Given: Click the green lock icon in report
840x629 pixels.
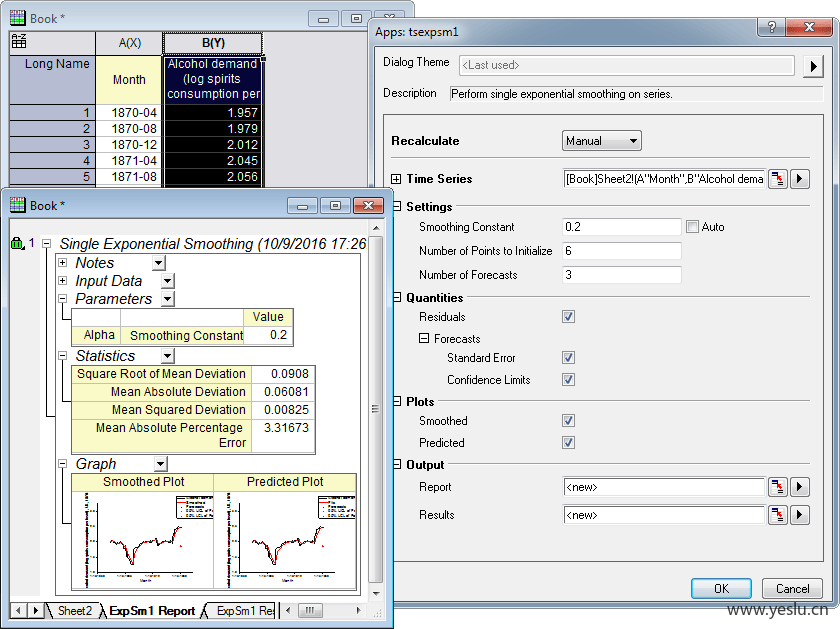Looking at the screenshot, I should coord(17,244).
